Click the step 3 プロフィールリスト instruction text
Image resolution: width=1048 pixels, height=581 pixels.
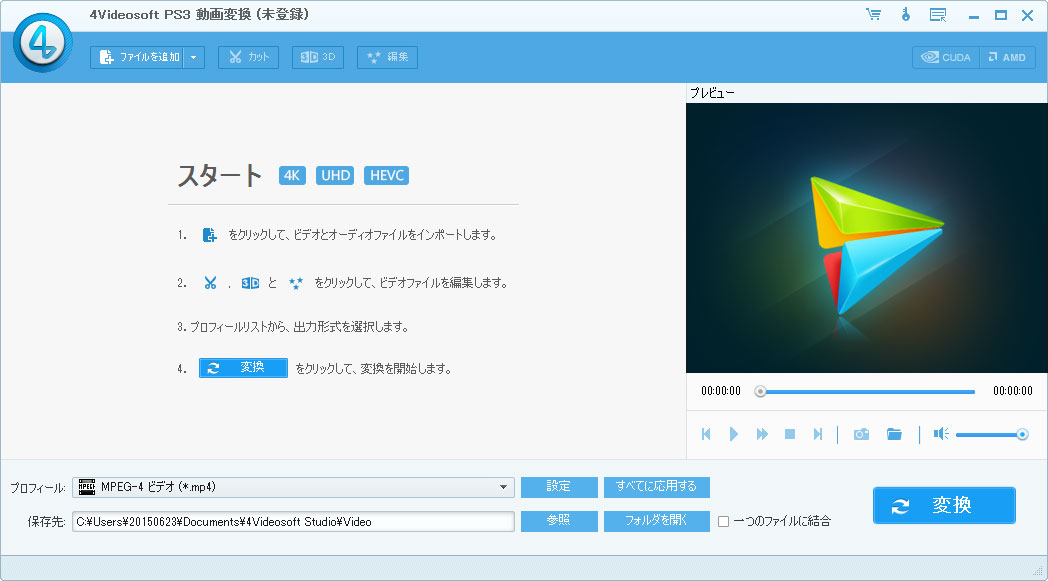tap(293, 327)
